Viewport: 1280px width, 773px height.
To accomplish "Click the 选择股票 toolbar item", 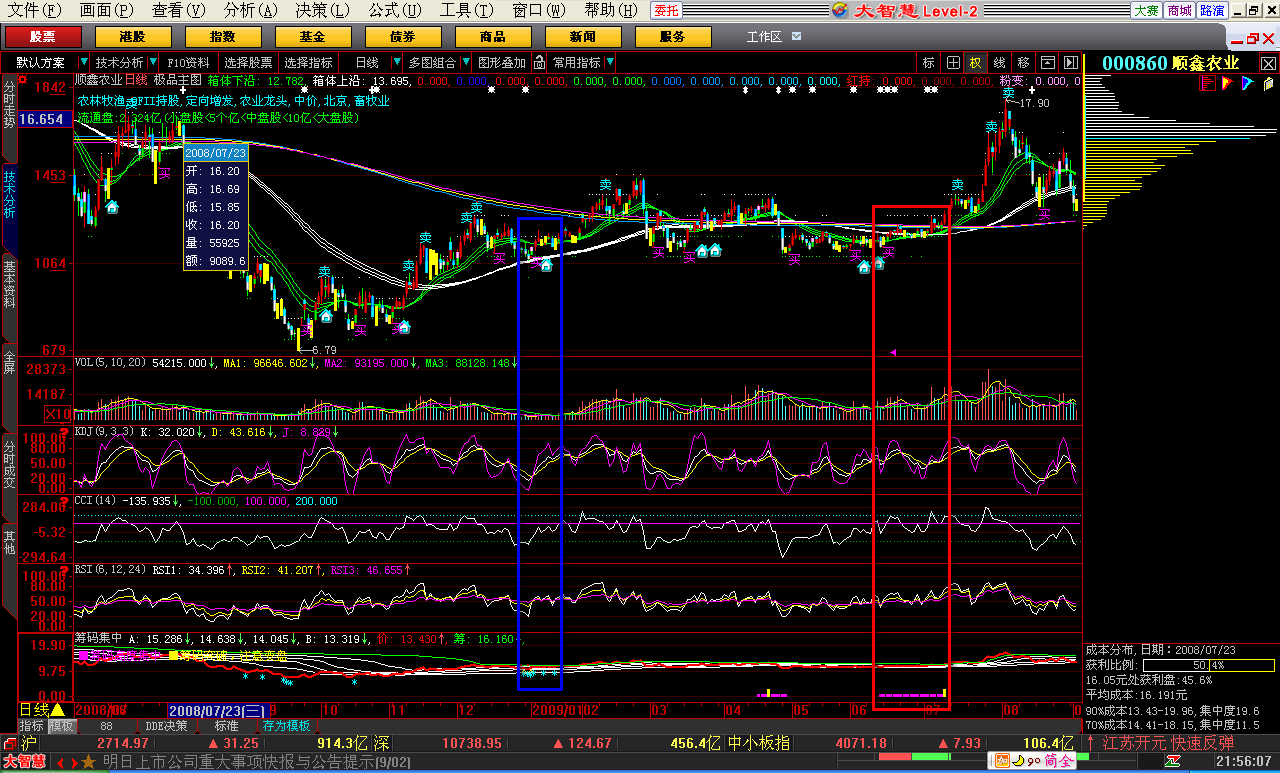I will click(248, 62).
